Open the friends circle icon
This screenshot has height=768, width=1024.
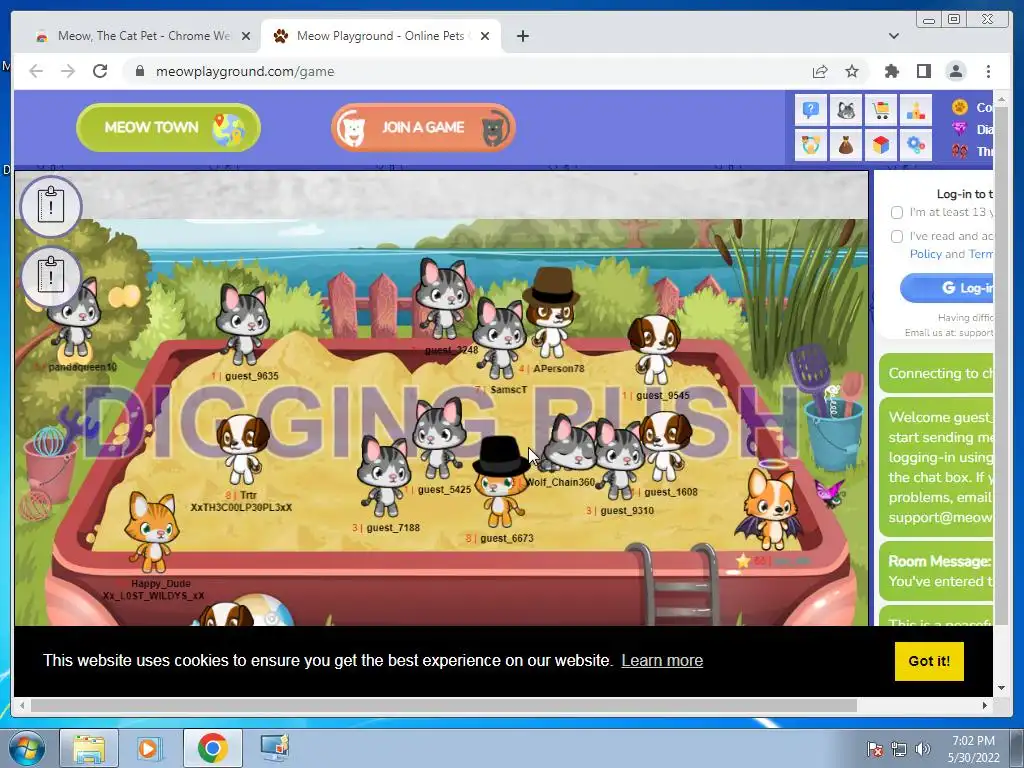[x=810, y=145]
